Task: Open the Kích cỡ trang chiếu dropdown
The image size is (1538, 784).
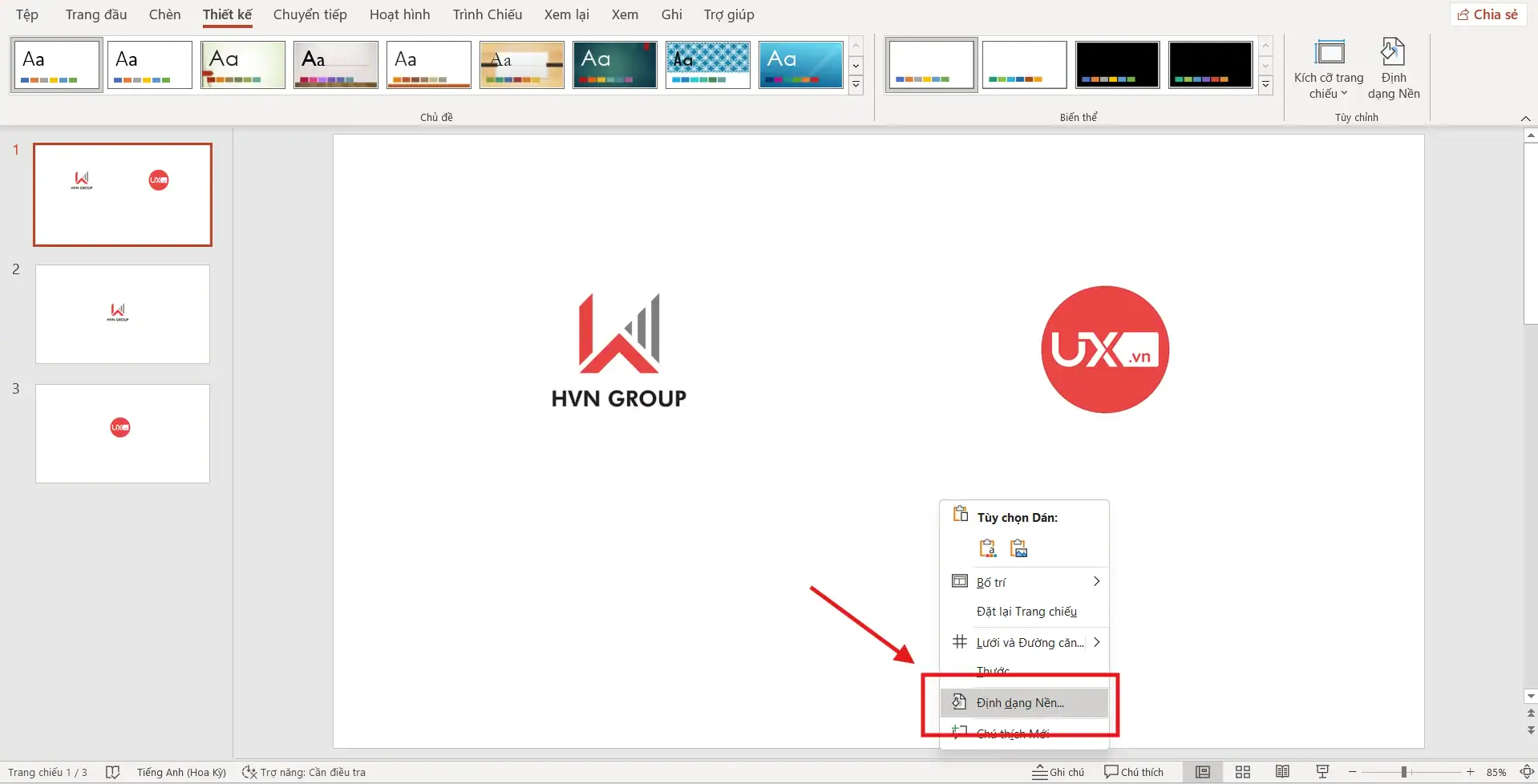Action: (x=1329, y=68)
